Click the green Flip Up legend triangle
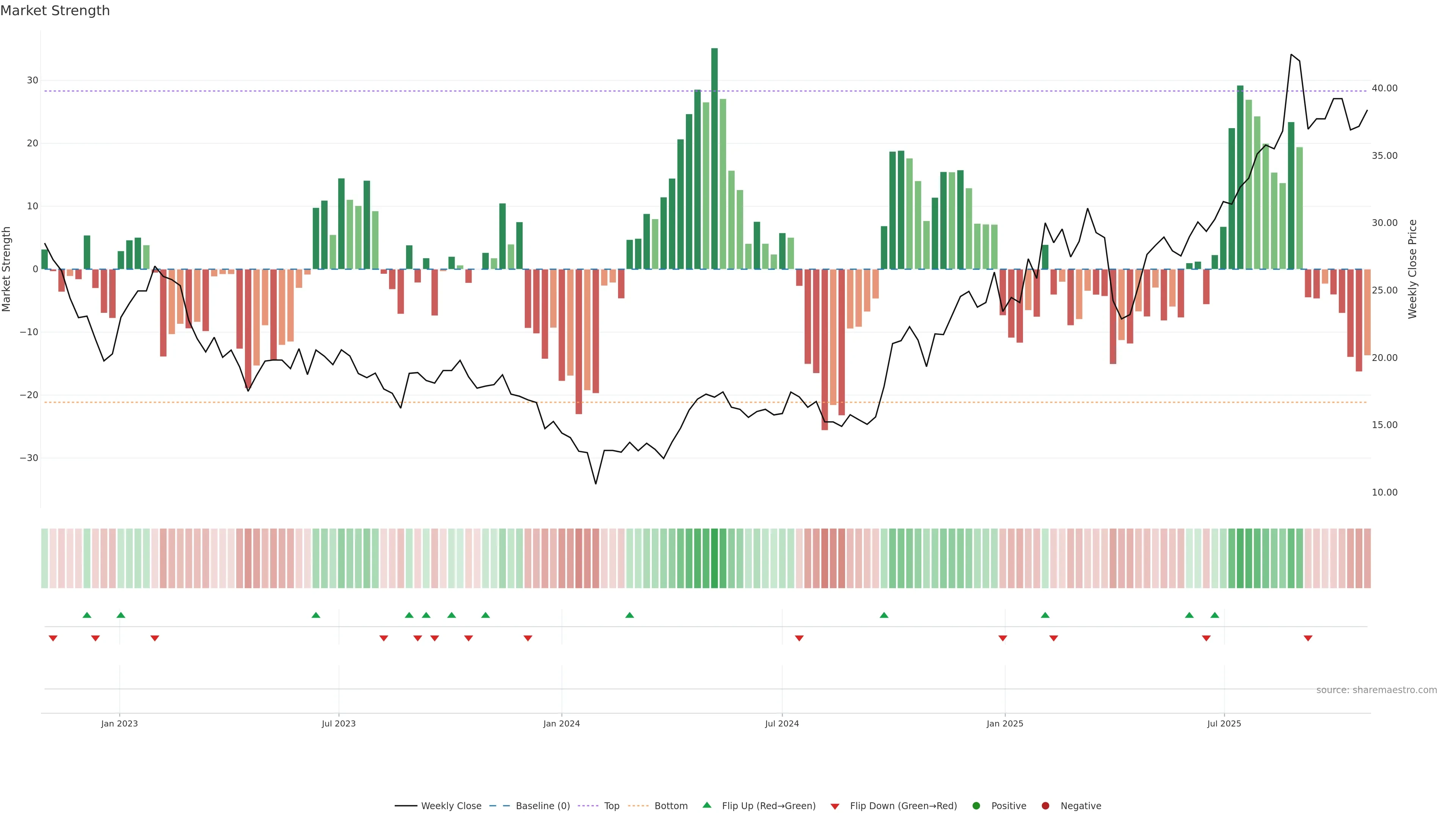1456x819 pixels. pyautogui.click(x=706, y=805)
